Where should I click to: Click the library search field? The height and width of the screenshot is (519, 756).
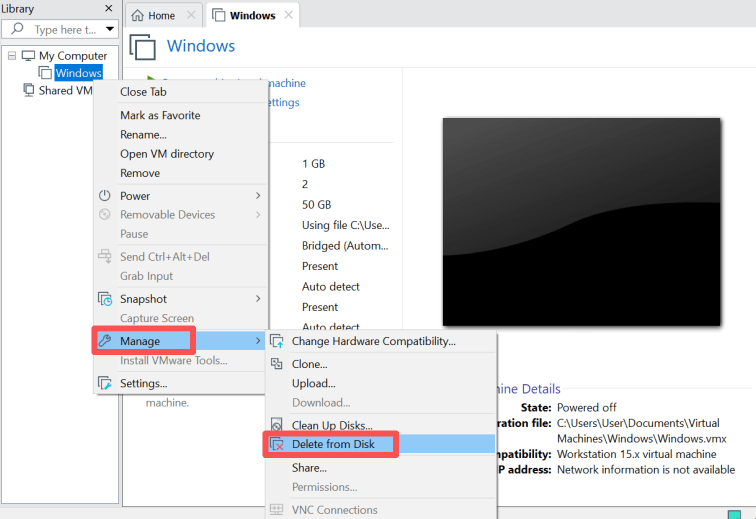pos(60,29)
